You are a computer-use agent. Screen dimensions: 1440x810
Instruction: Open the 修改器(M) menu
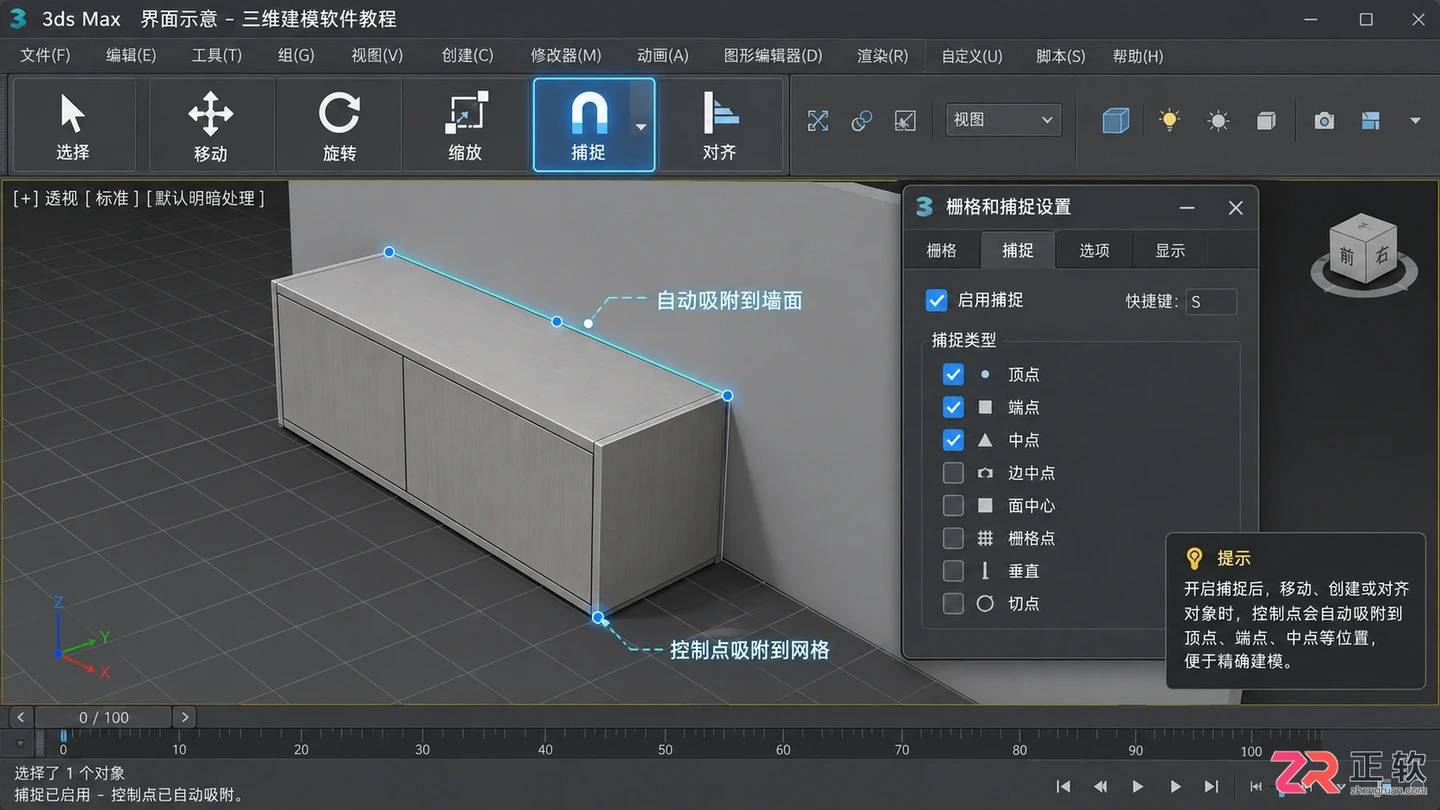coord(566,55)
